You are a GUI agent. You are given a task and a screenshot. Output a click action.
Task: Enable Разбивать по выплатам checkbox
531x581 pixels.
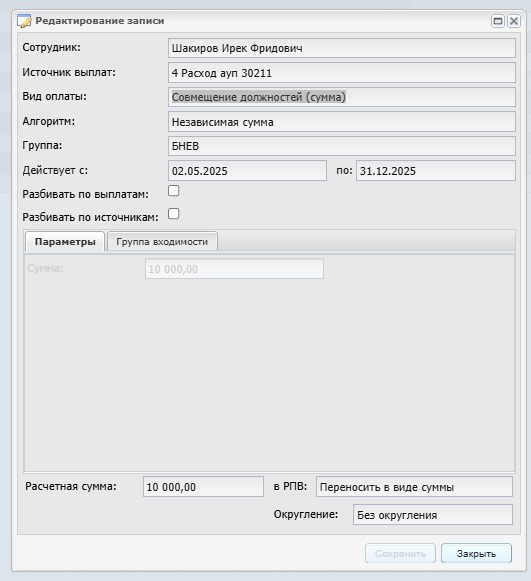pyautogui.click(x=173, y=191)
